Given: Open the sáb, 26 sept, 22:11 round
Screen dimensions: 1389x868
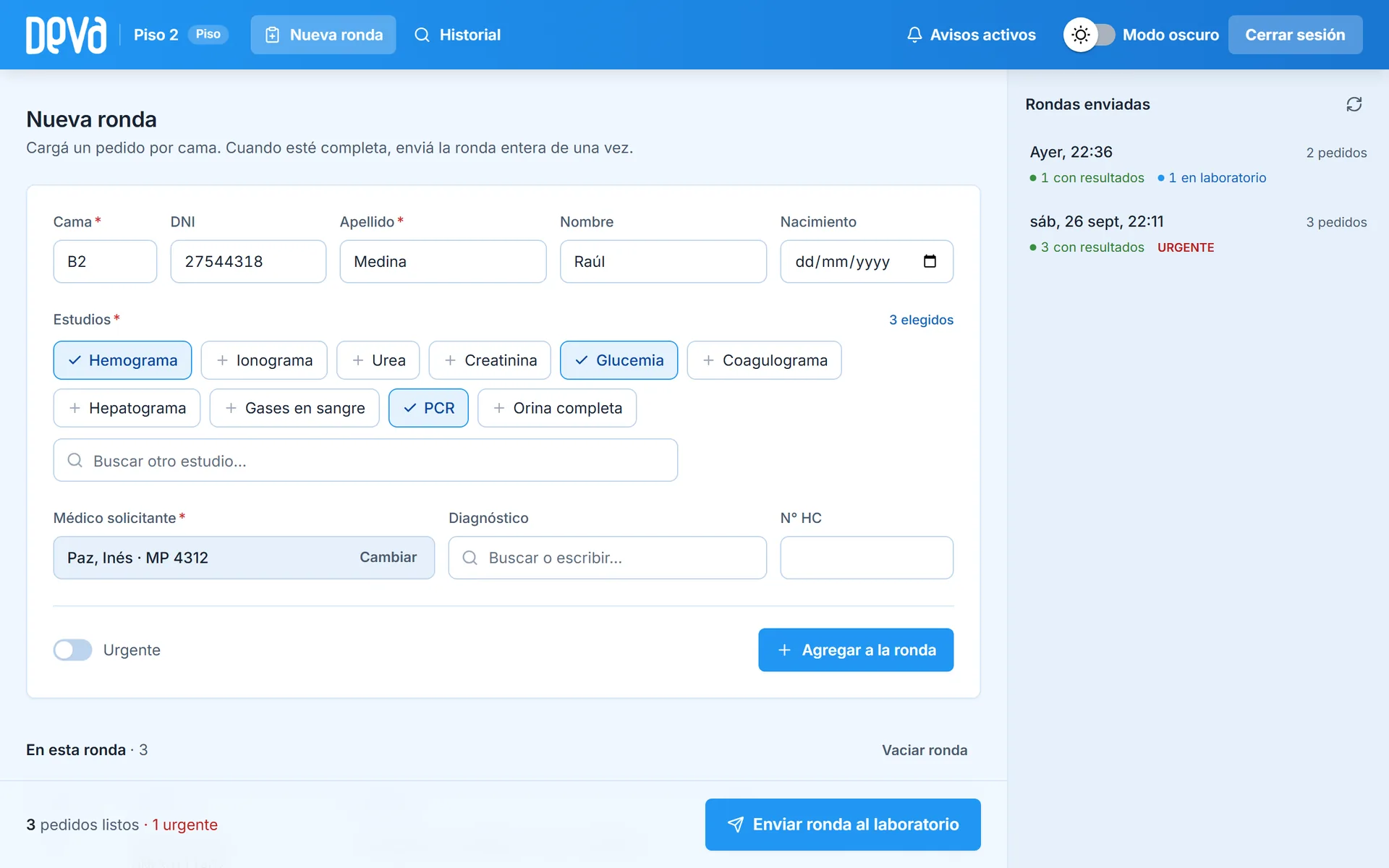Looking at the screenshot, I should (1198, 234).
